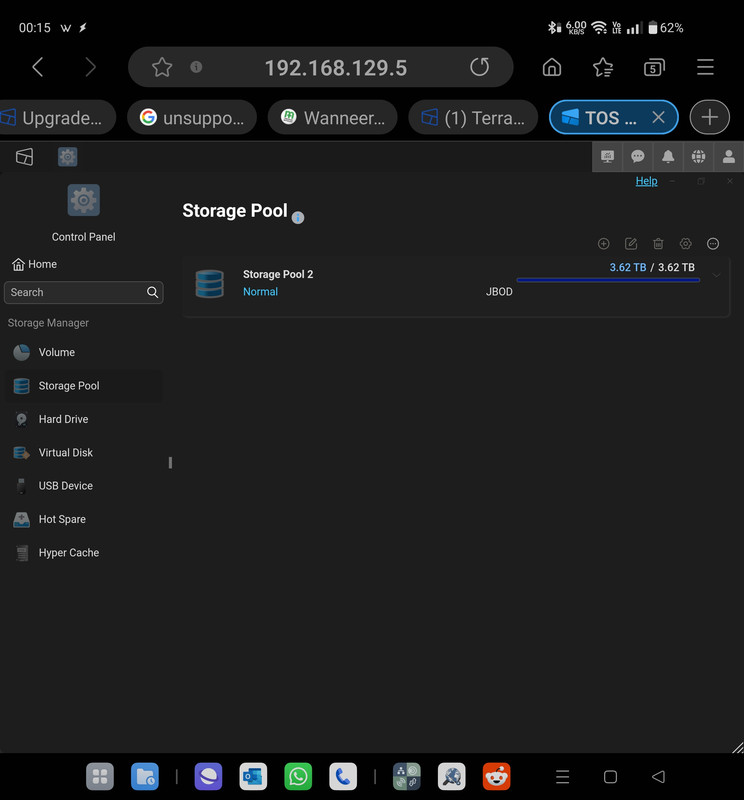Switch to the Wanneer... tab
The image size is (744, 800).
[x=333, y=117]
